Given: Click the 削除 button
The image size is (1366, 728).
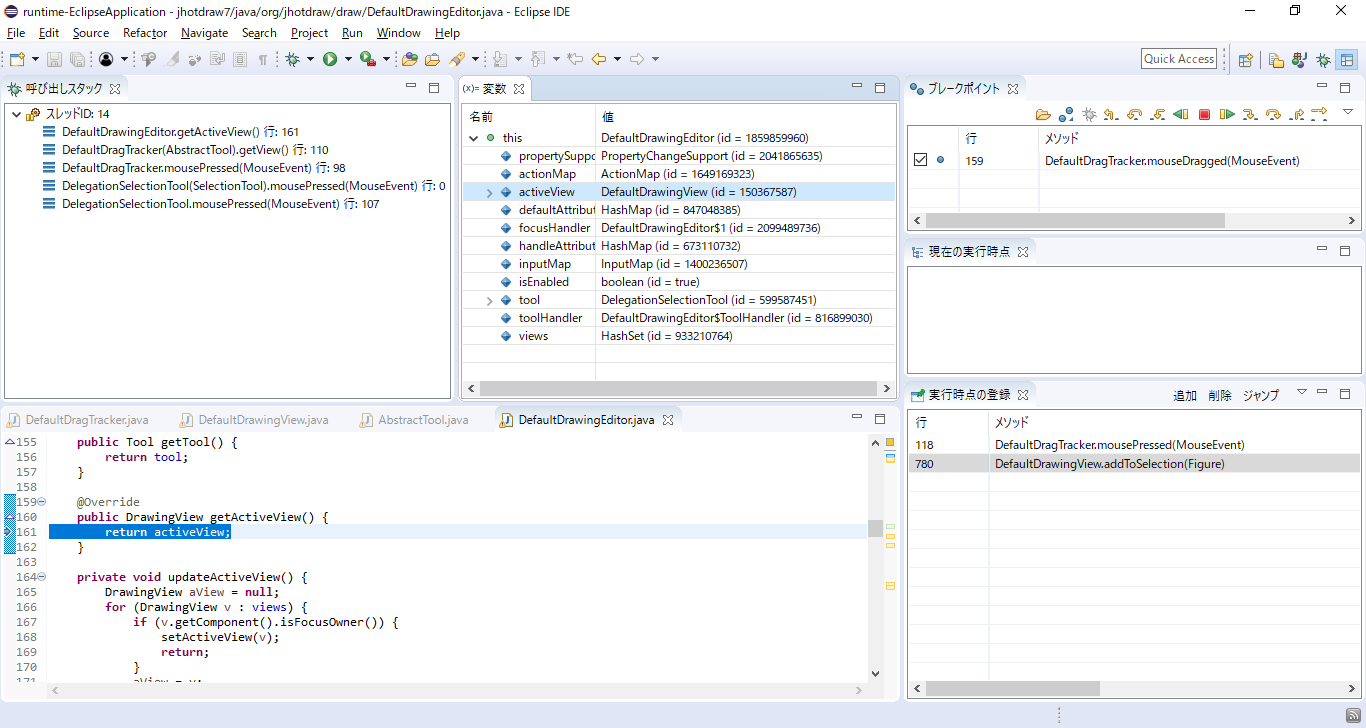Looking at the screenshot, I should point(1220,396).
